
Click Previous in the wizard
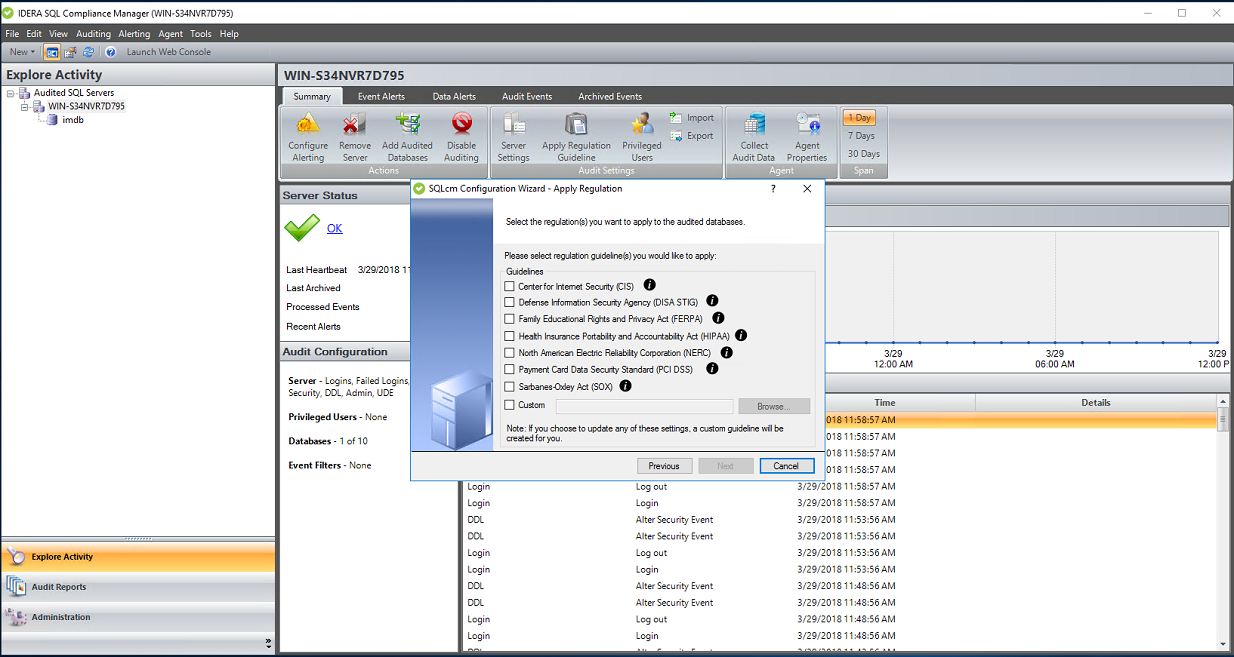point(664,466)
